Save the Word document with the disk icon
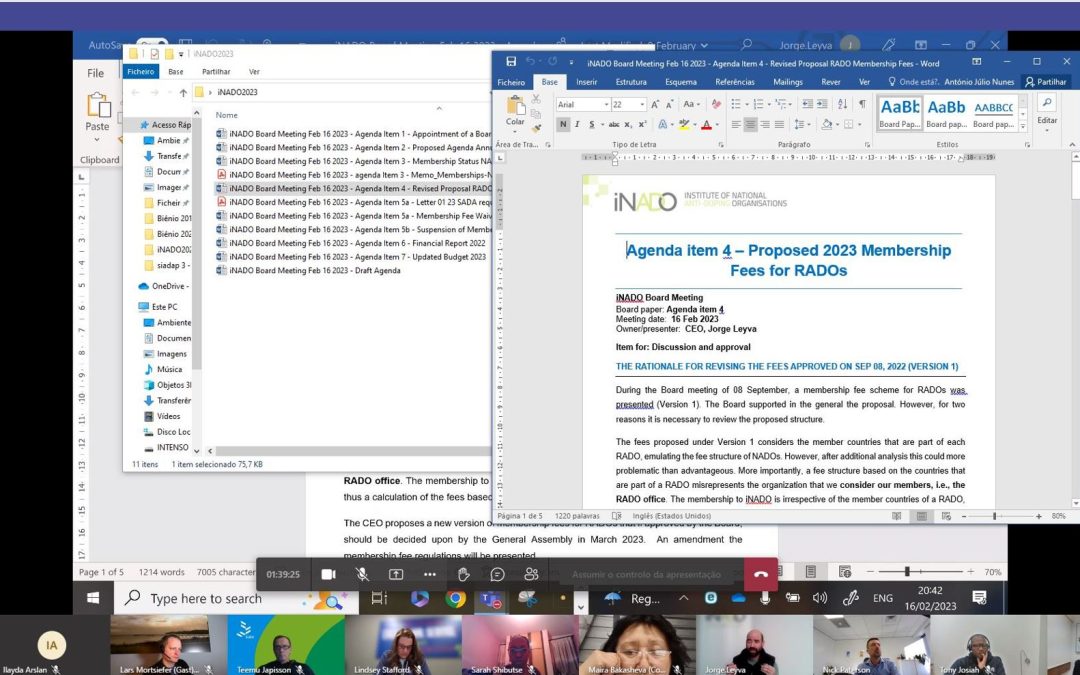Image resolution: width=1080 pixels, height=675 pixels. (511, 62)
